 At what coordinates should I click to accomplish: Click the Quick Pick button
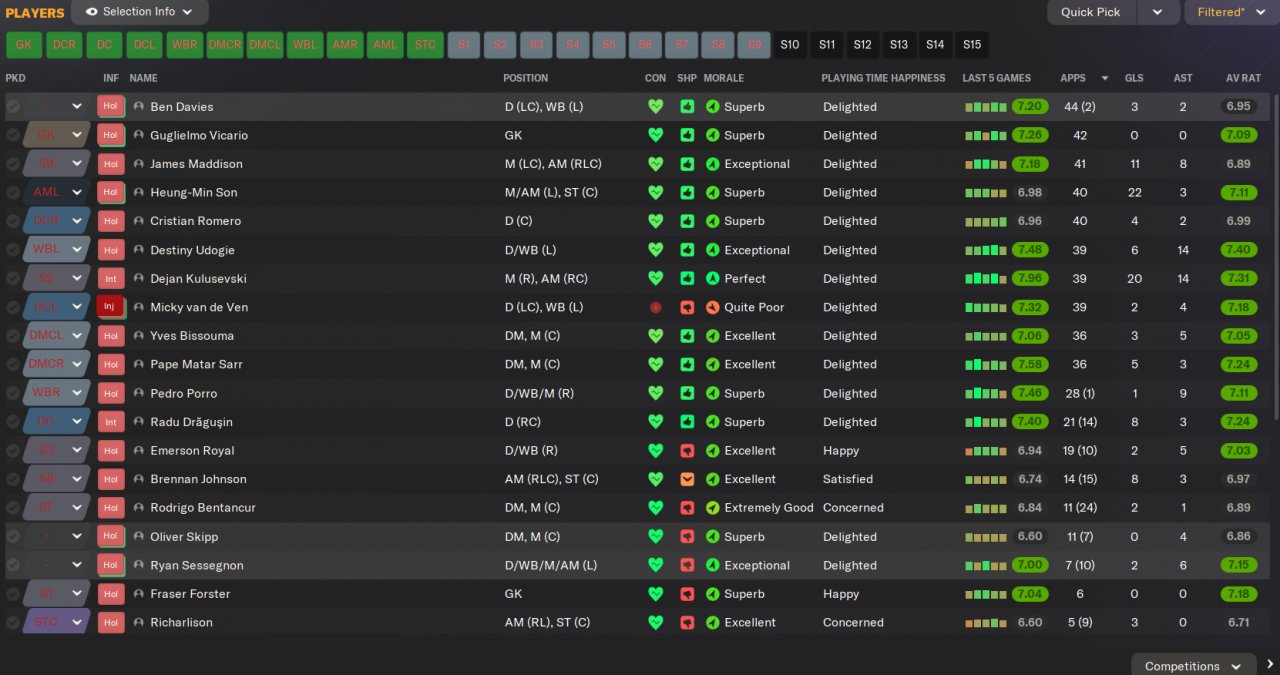pos(1091,12)
